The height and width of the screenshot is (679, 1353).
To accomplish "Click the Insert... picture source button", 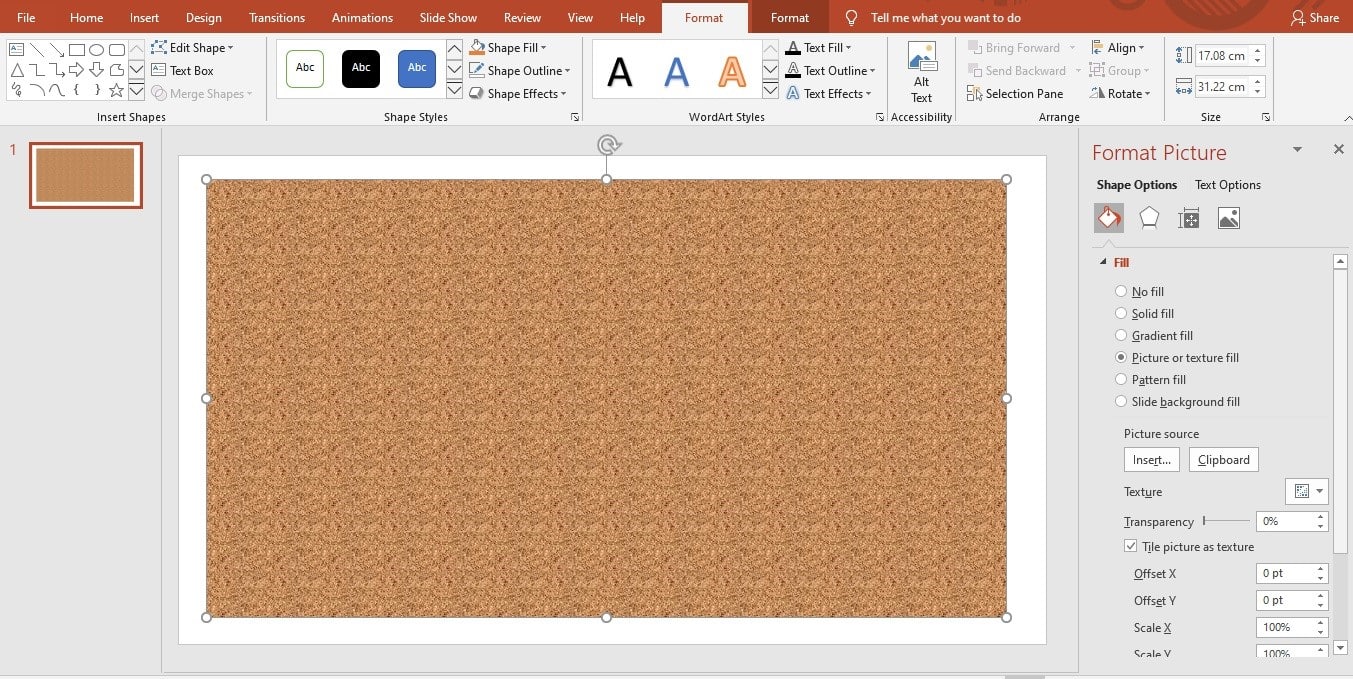I will pyautogui.click(x=1151, y=460).
